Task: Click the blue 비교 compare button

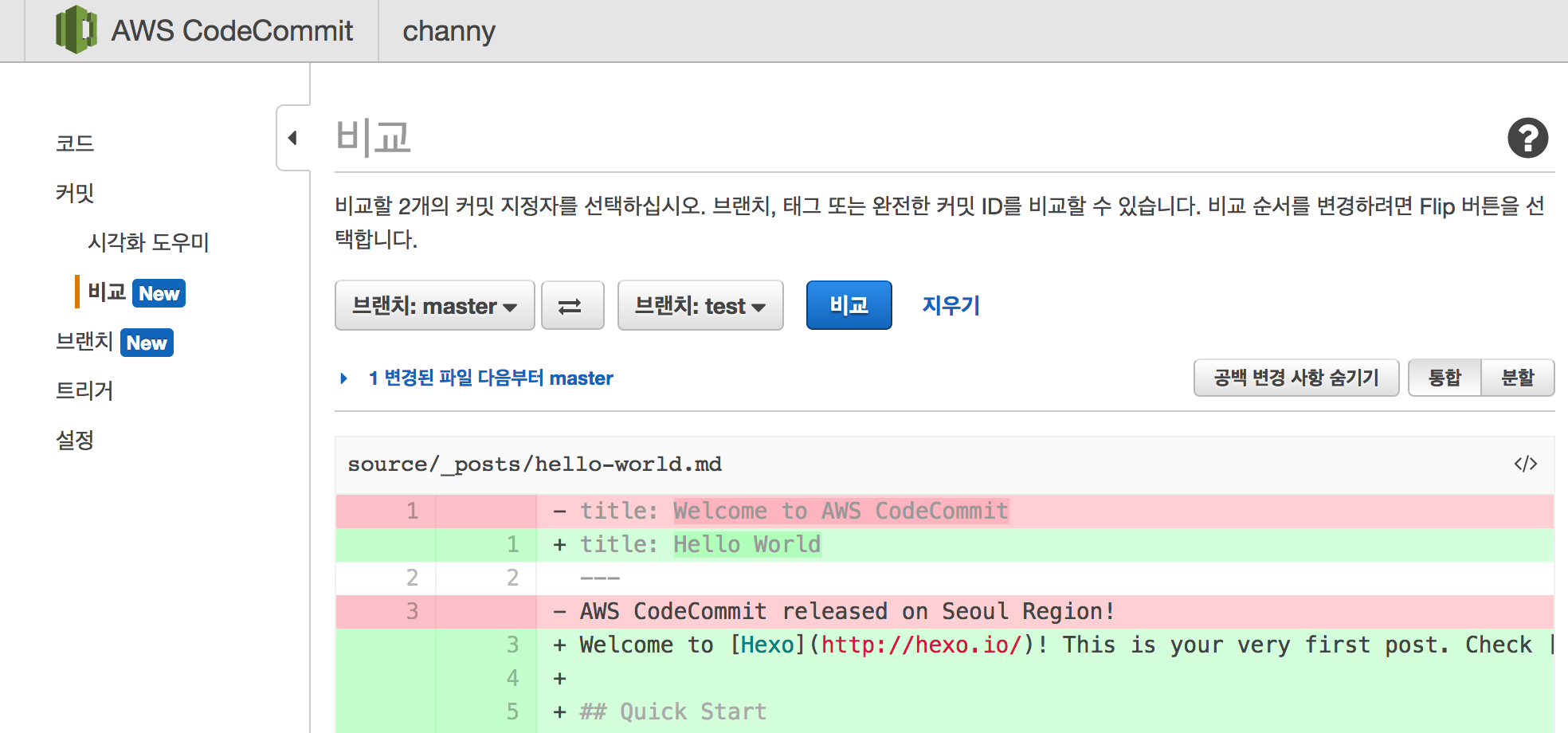Action: (849, 305)
